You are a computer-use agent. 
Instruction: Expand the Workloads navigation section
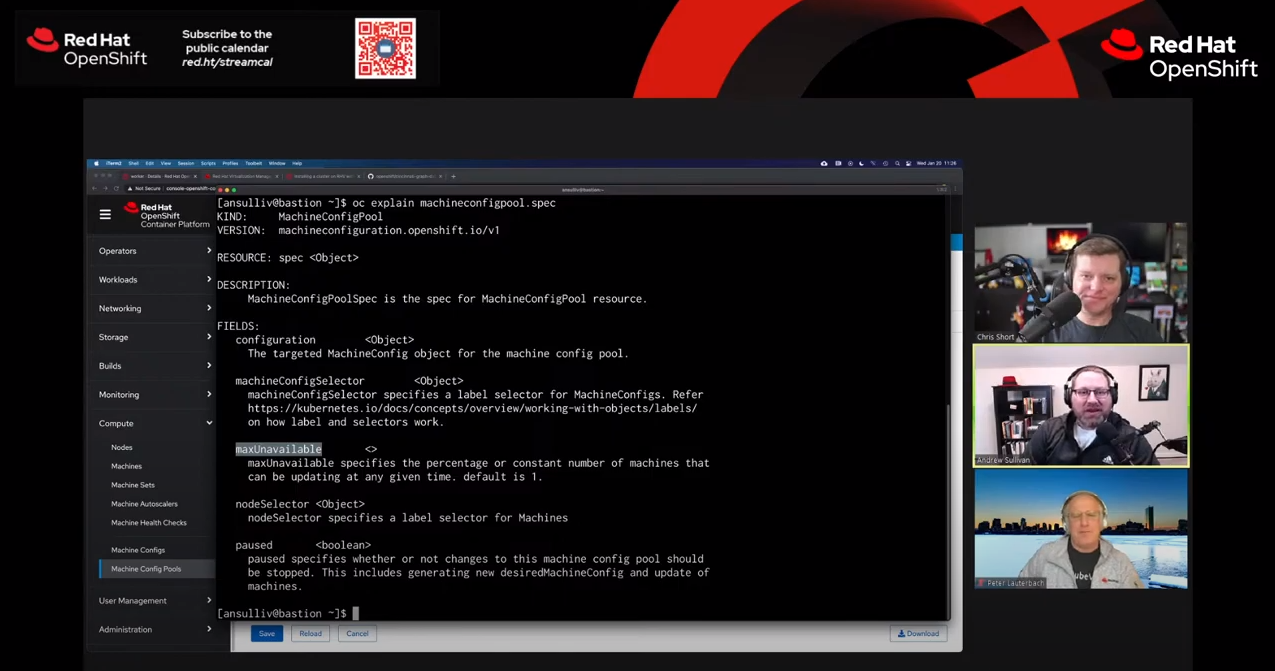[x=154, y=280]
